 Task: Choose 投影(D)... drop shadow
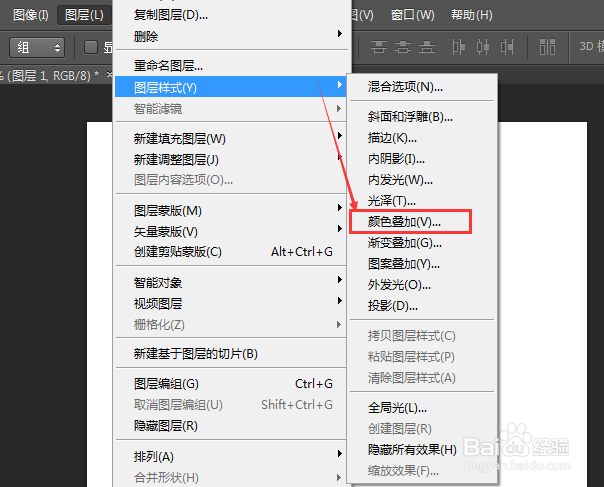tap(422, 306)
